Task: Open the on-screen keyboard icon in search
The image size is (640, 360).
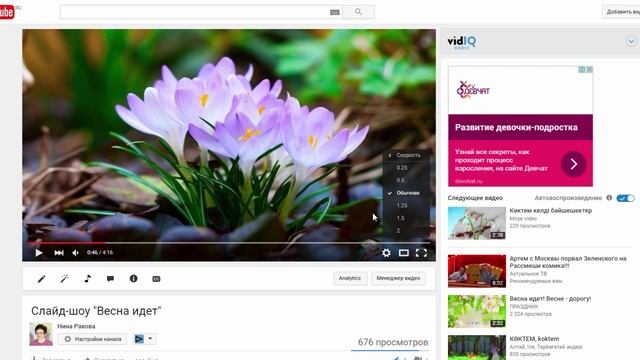Action: point(335,12)
